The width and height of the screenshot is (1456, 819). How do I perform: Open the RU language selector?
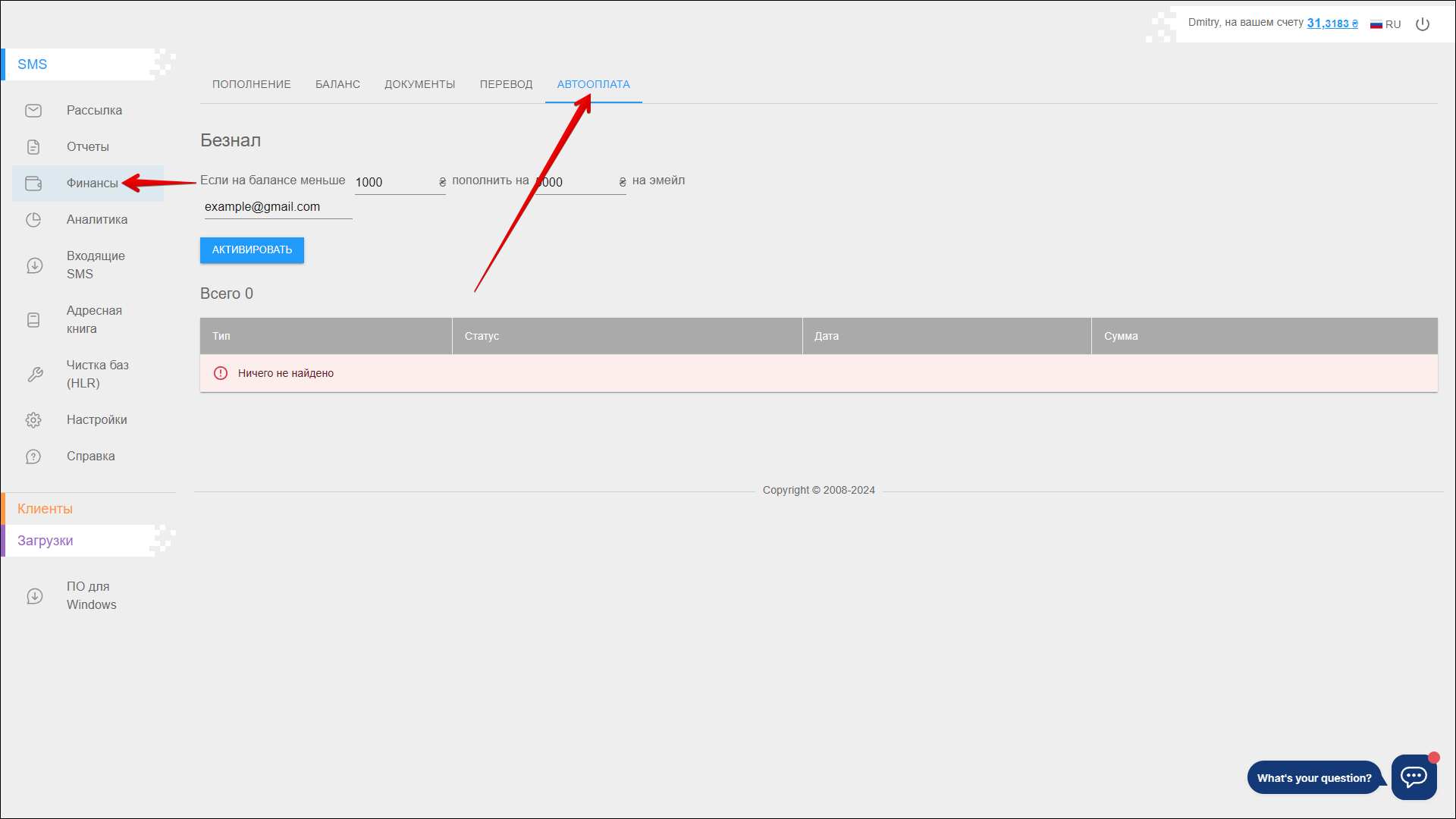[x=1385, y=24]
